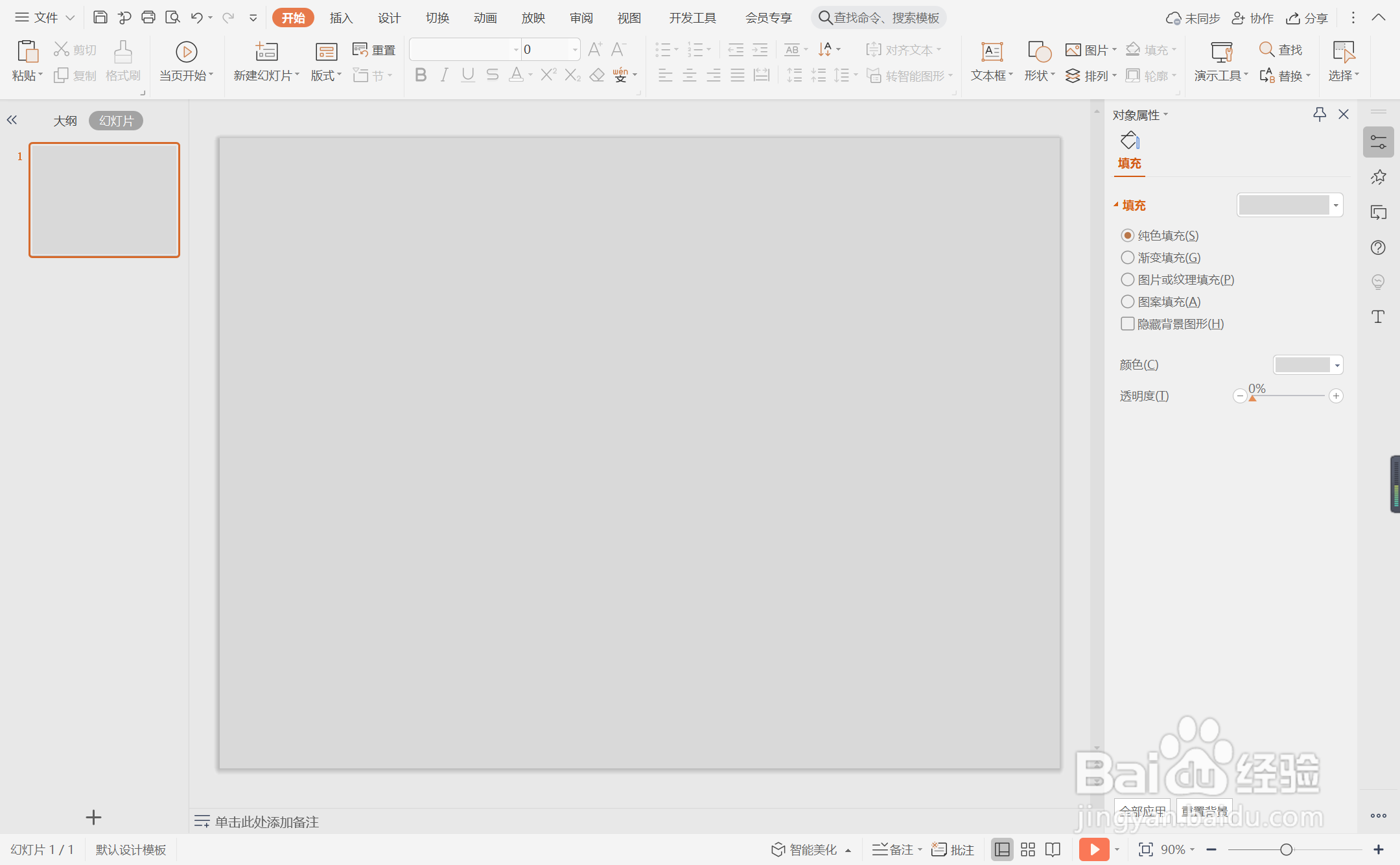
Task: Click the Start from current slide icon
Action: 186,53
